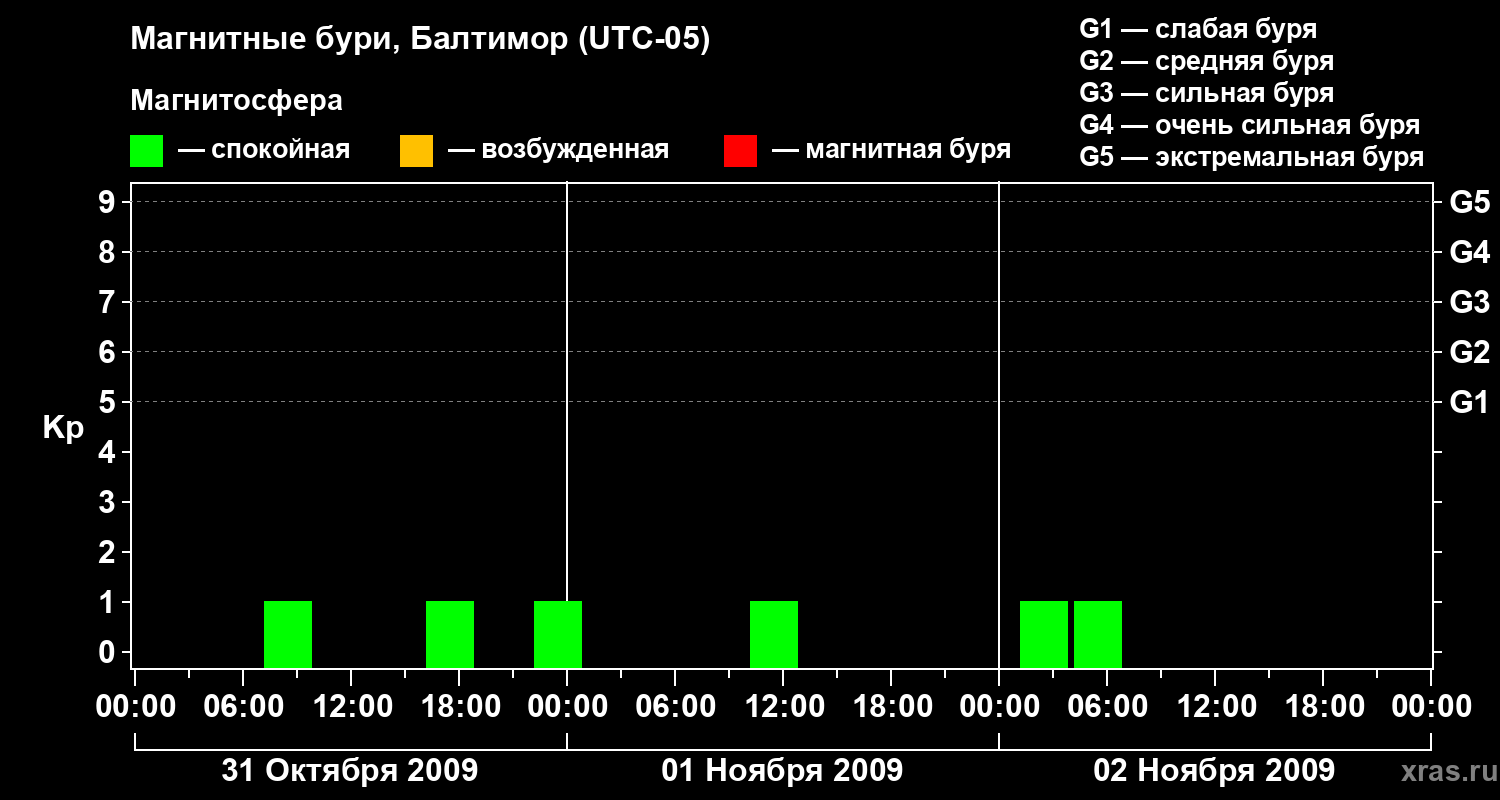
Task: Click the right-axis label G2
Action: (x=1469, y=352)
